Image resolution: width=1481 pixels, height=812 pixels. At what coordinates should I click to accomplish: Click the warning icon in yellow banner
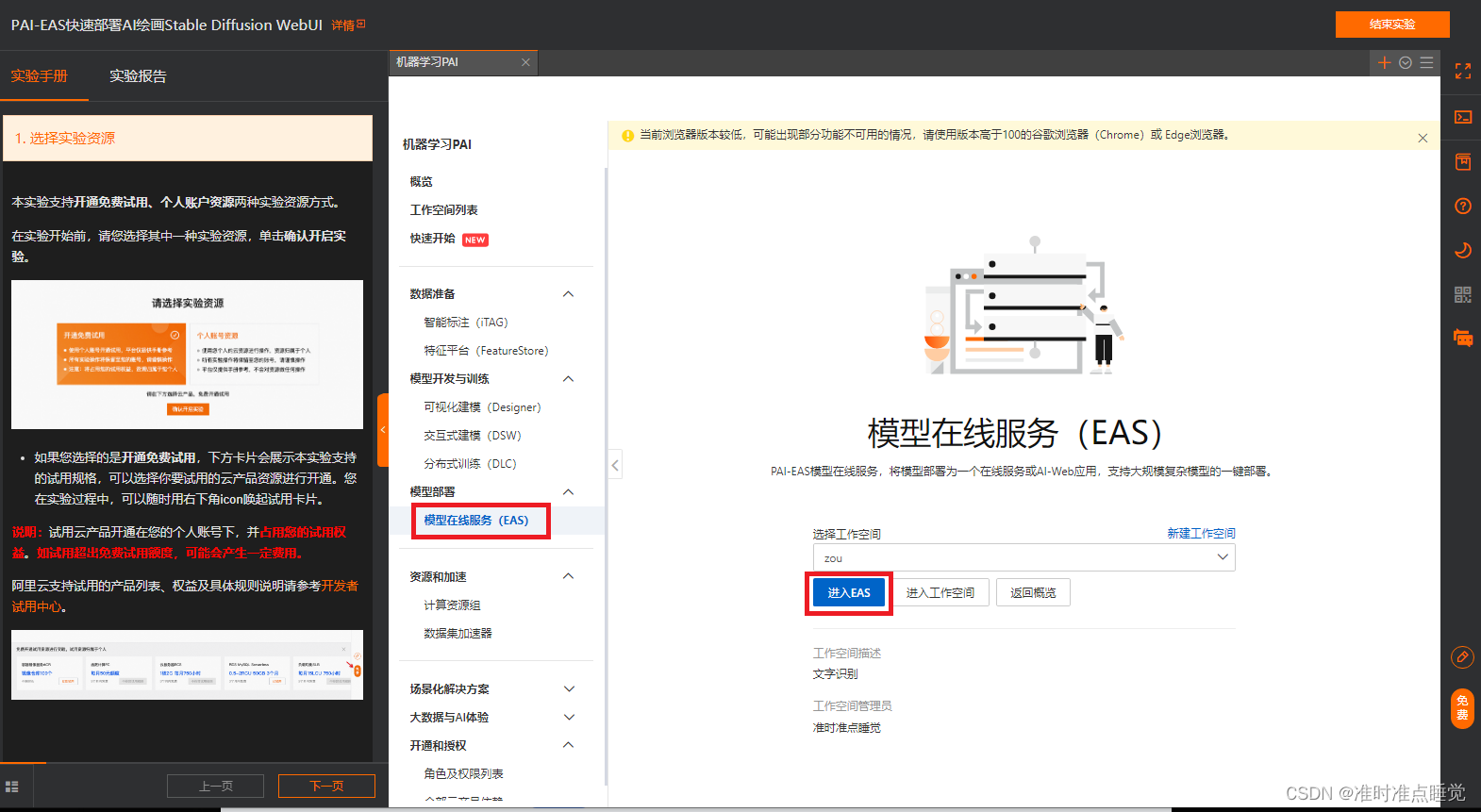click(x=627, y=136)
